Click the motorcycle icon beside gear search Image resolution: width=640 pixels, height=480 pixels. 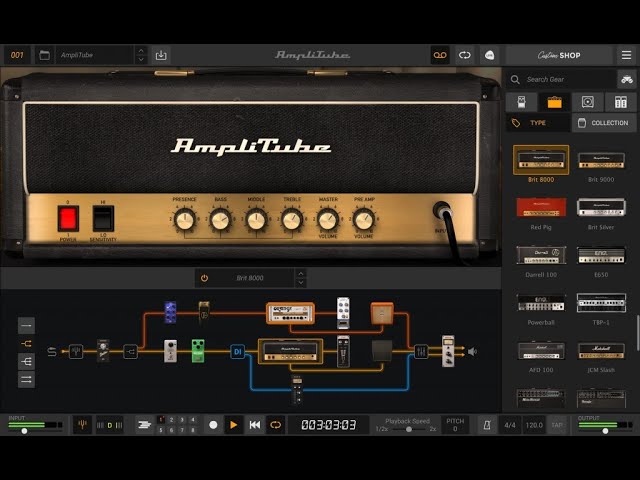click(x=627, y=80)
